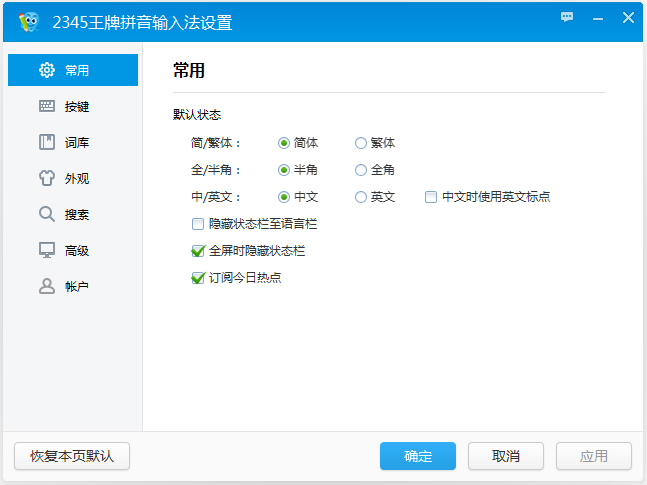Click 恢复本页默认 button
The image size is (647, 485).
point(72,456)
